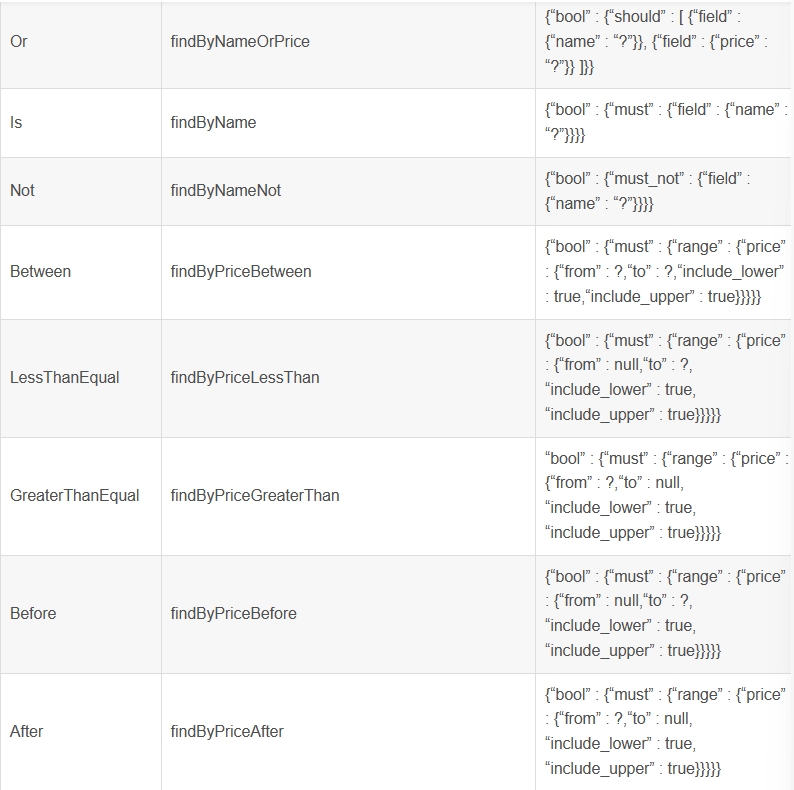
Task: Click the findByPriceBetween method name
Action: (241, 271)
